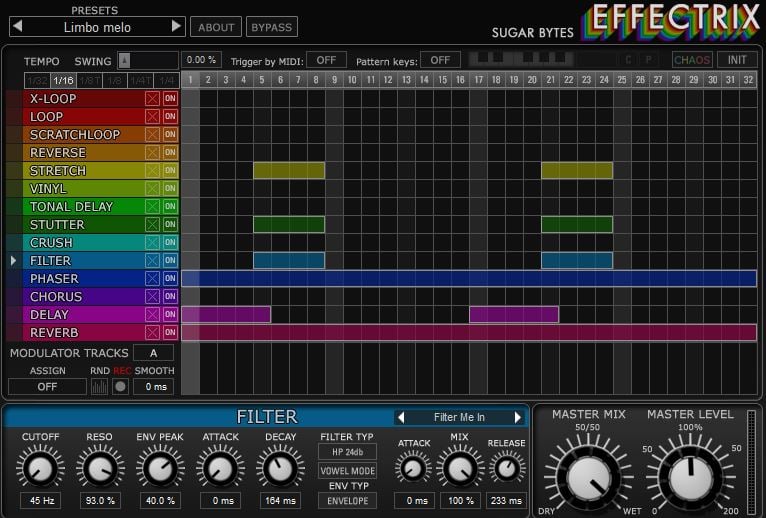Clear the CHORUS track with its X icon
This screenshot has height=518, width=766.
pyautogui.click(x=152, y=297)
